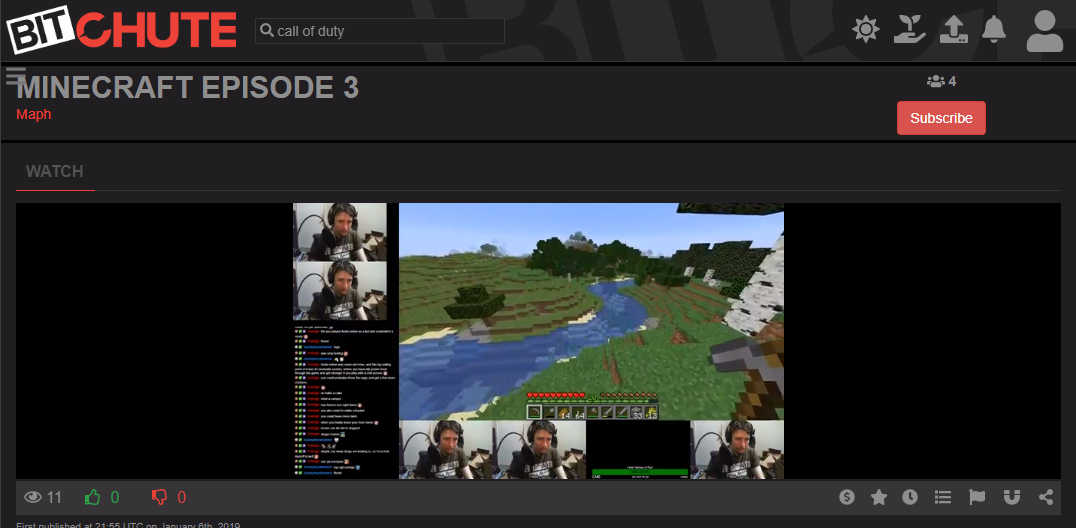Click the green like count 0
This screenshot has height=528, width=1076.
point(115,497)
